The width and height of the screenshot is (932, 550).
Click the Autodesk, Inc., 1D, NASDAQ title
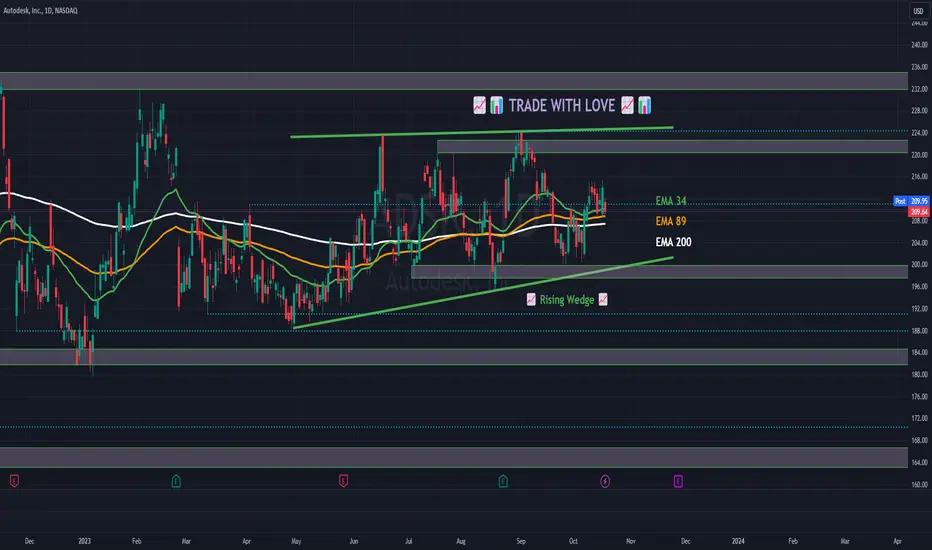coord(40,11)
